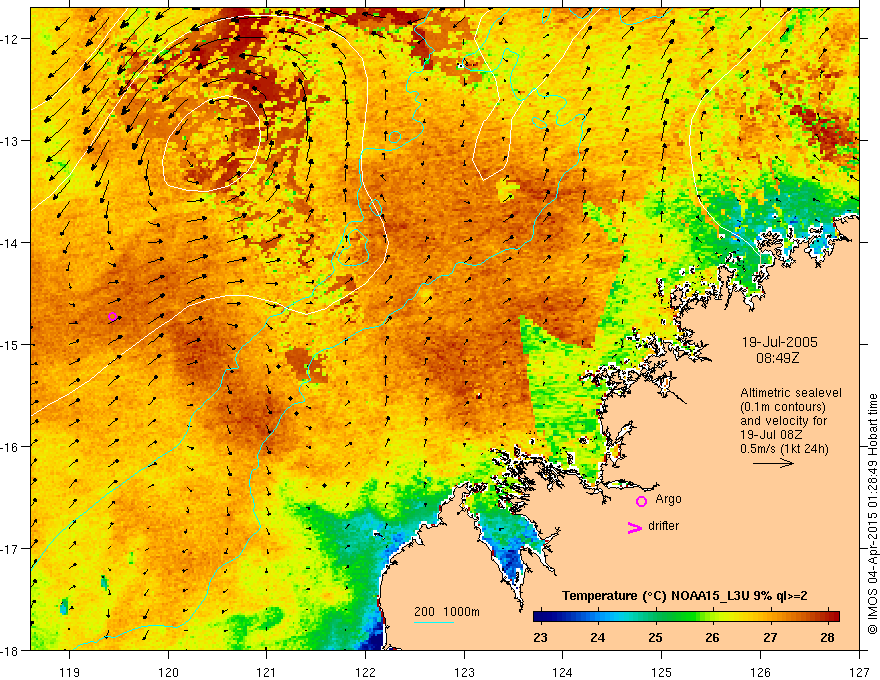880x680 pixels.
Task: Click the magenta Argo circle marker in legend
Action: click(x=641, y=501)
